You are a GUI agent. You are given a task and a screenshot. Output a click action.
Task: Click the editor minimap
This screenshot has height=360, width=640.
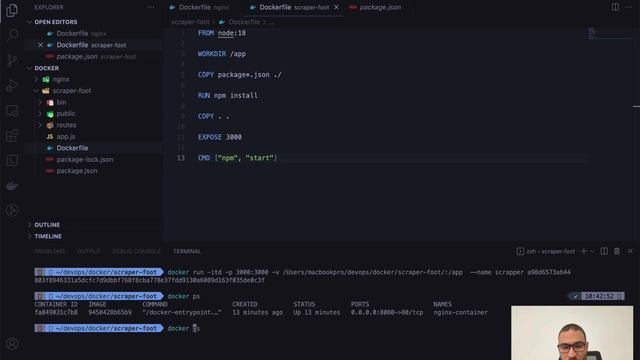click(x=610, y=33)
